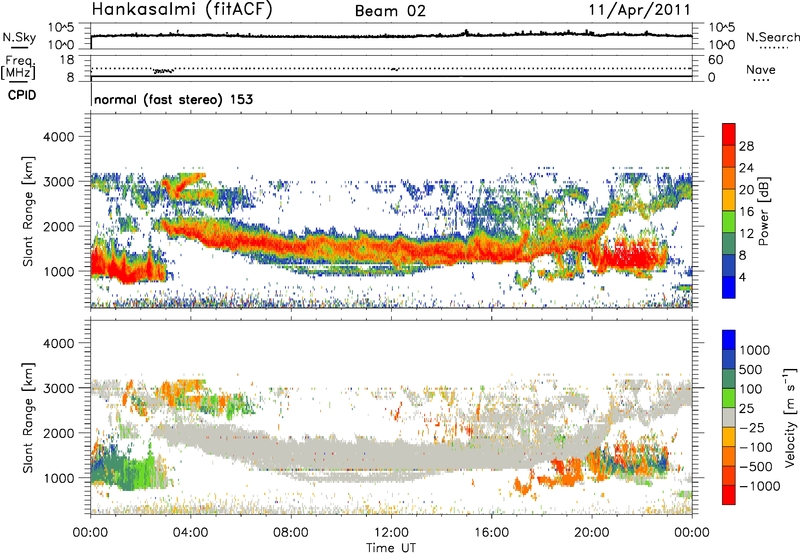Click the 04:00 time tick label
Viewport: 800px width, 554px height.
[190, 533]
